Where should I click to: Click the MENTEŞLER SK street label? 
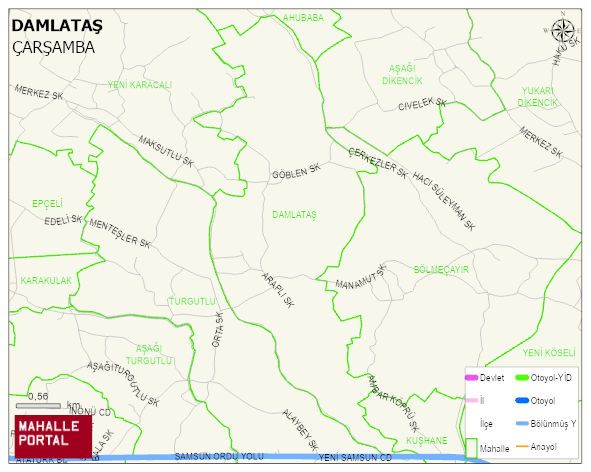[120, 234]
